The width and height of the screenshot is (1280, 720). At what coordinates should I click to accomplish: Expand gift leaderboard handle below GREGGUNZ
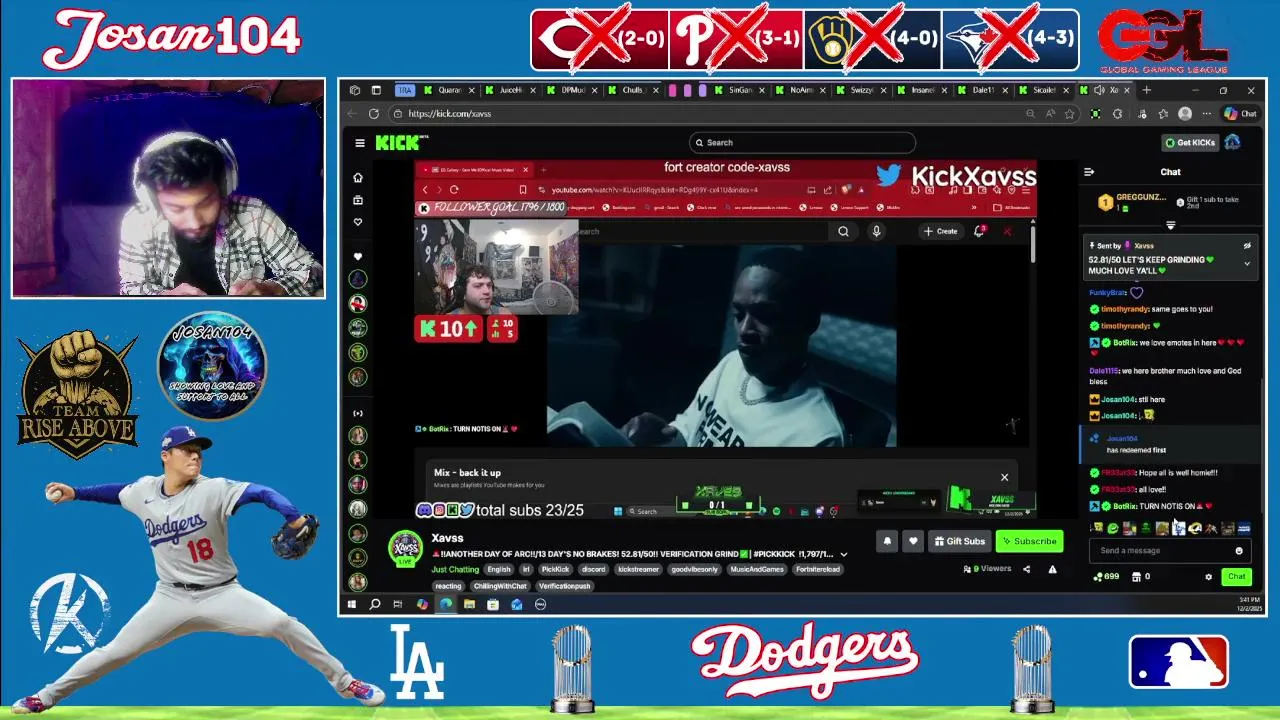(x=1170, y=226)
